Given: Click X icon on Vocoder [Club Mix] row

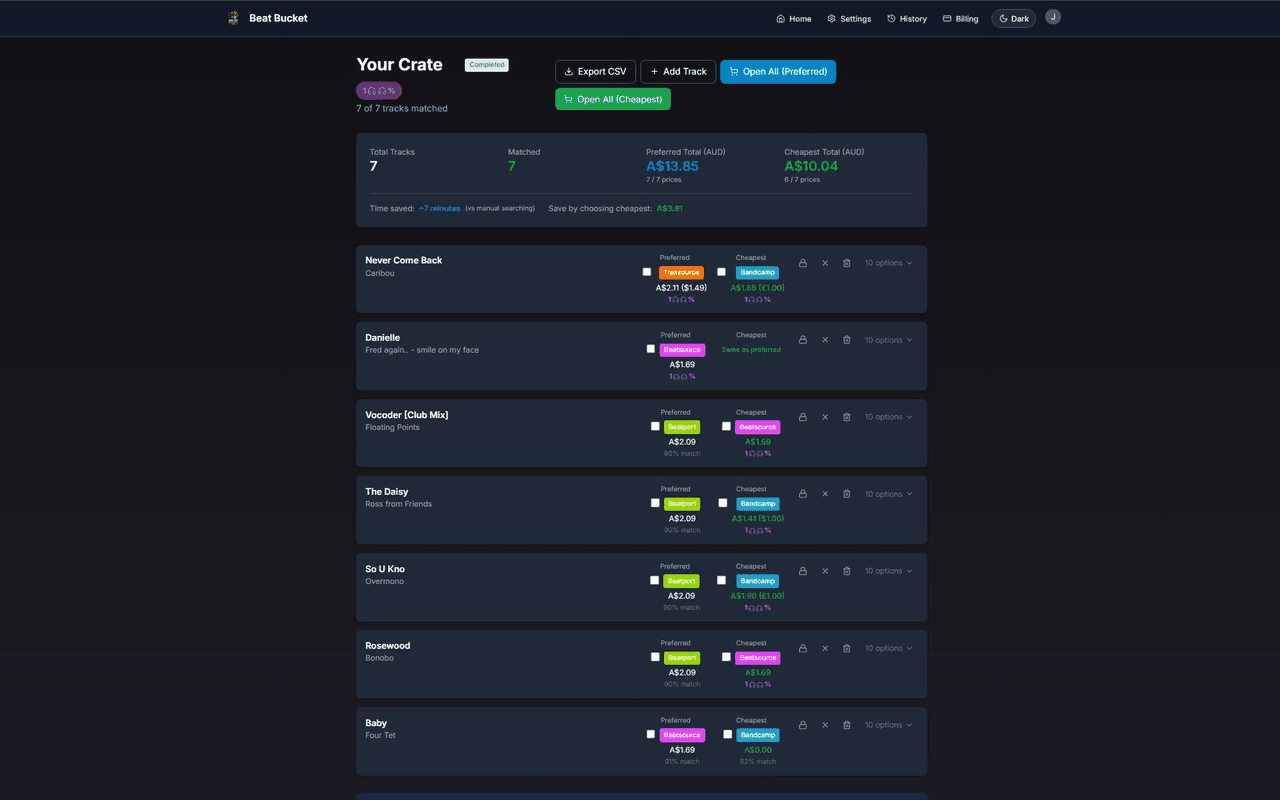Looking at the screenshot, I should click(x=825, y=417).
